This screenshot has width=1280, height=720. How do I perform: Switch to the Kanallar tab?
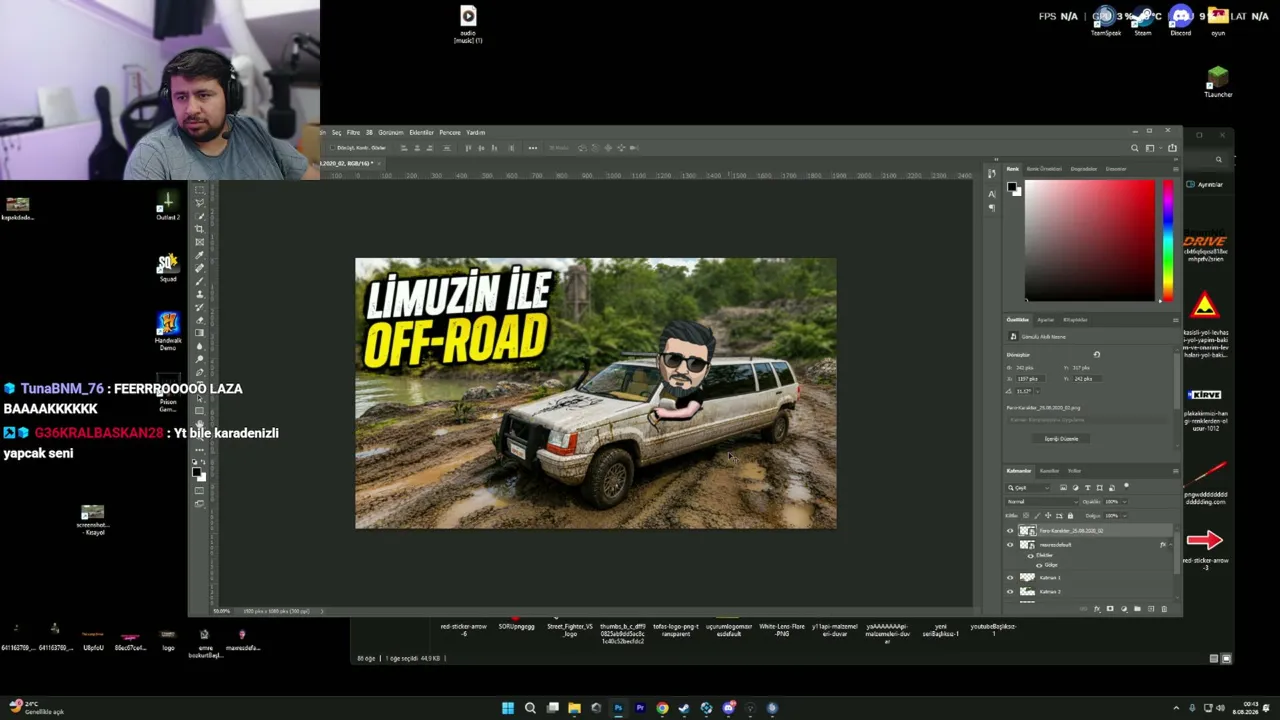[x=1049, y=471]
